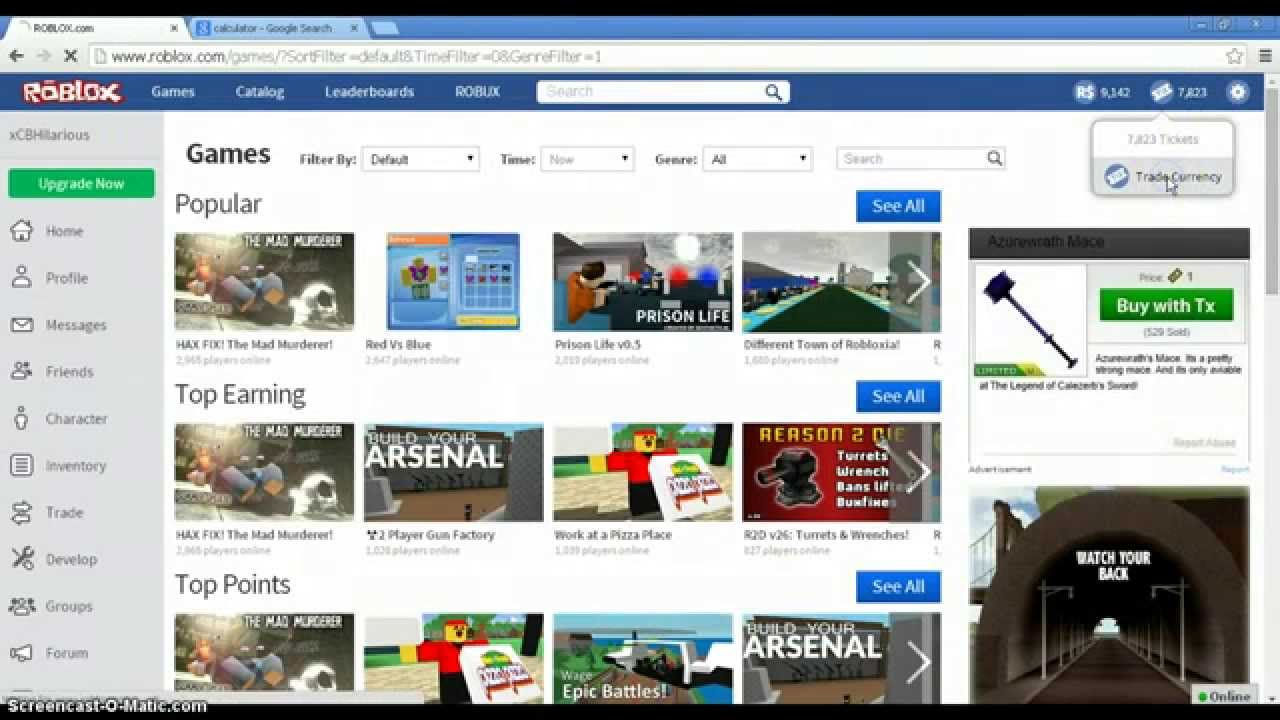
Task: Click the Messages envelope icon
Action: [x=21, y=324]
